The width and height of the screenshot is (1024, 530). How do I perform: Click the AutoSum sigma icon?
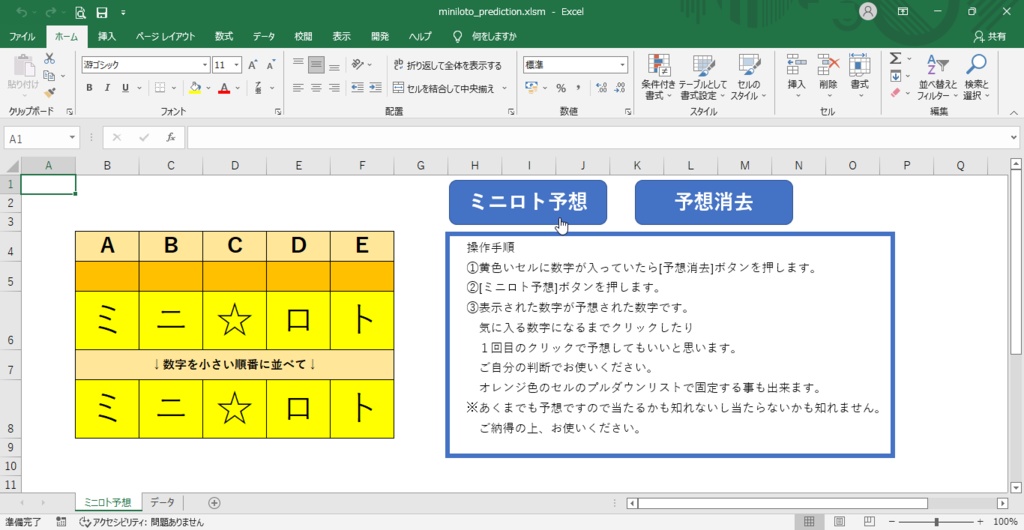(895, 59)
